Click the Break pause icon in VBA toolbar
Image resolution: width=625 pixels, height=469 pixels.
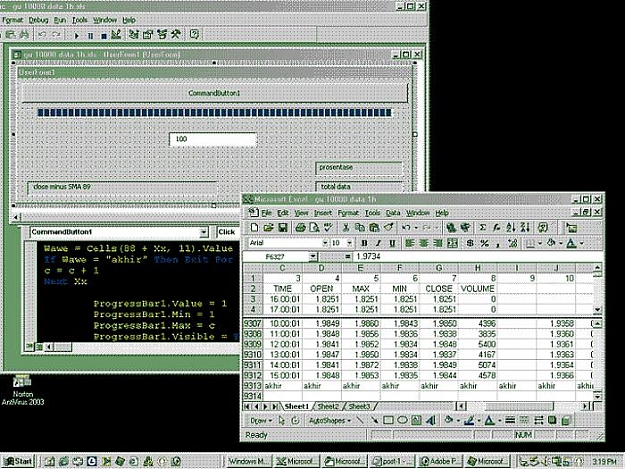(x=90, y=35)
